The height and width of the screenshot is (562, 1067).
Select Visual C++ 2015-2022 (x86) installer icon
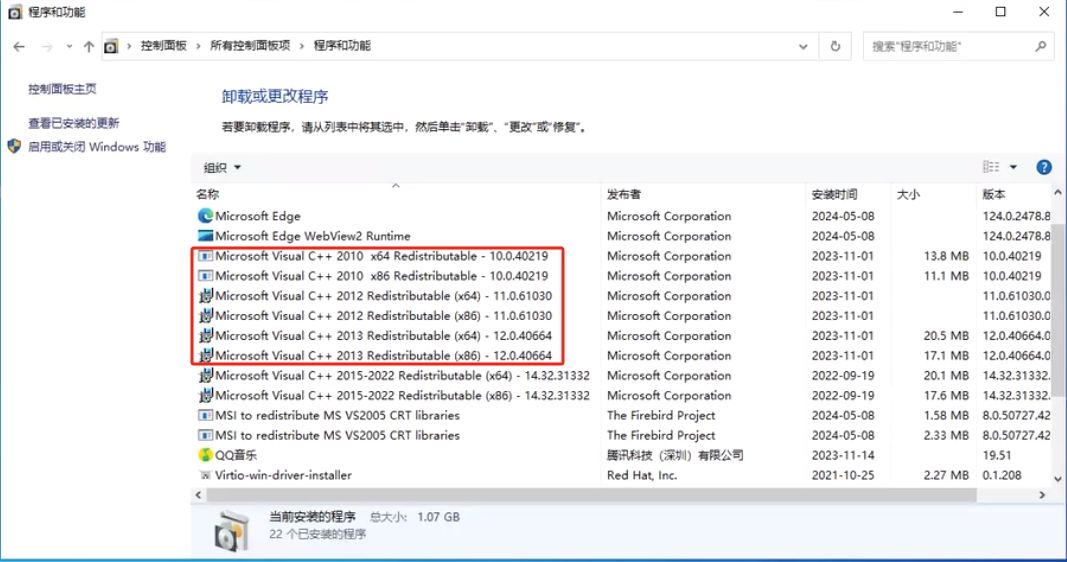tap(205, 395)
